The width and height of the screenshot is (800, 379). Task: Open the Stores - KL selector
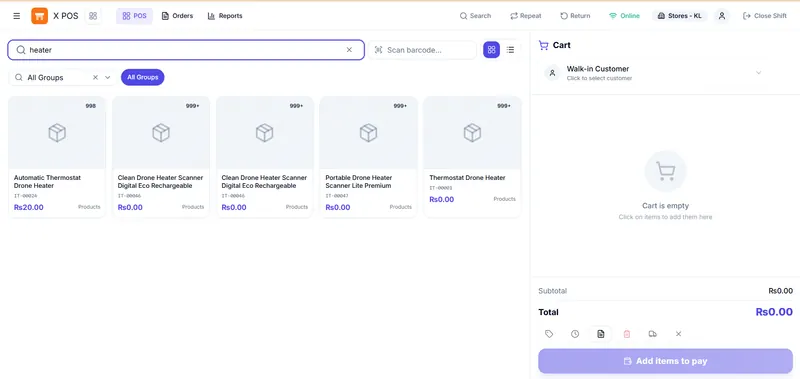[x=680, y=16]
